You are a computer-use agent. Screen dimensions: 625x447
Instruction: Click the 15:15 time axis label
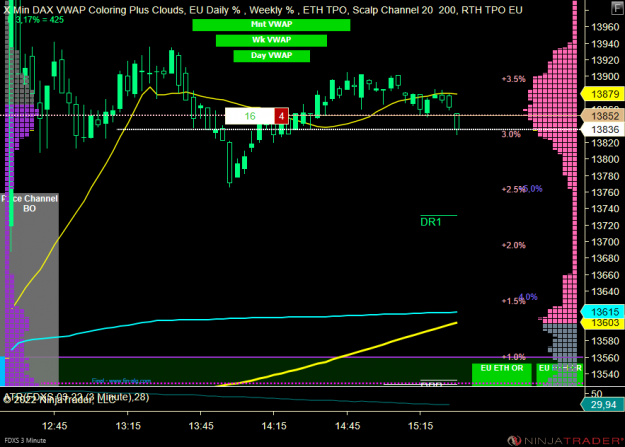(421, 426)
